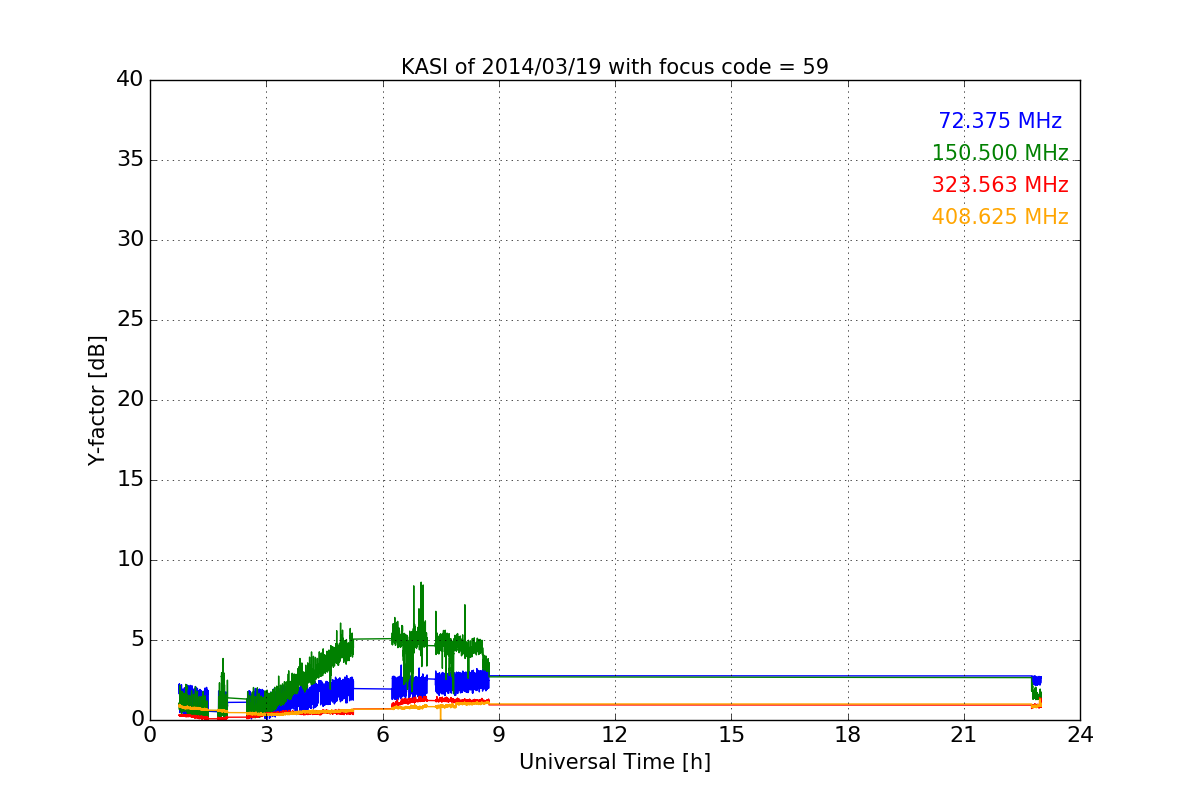Click y-axis tick label 25

tap(129, 320)
